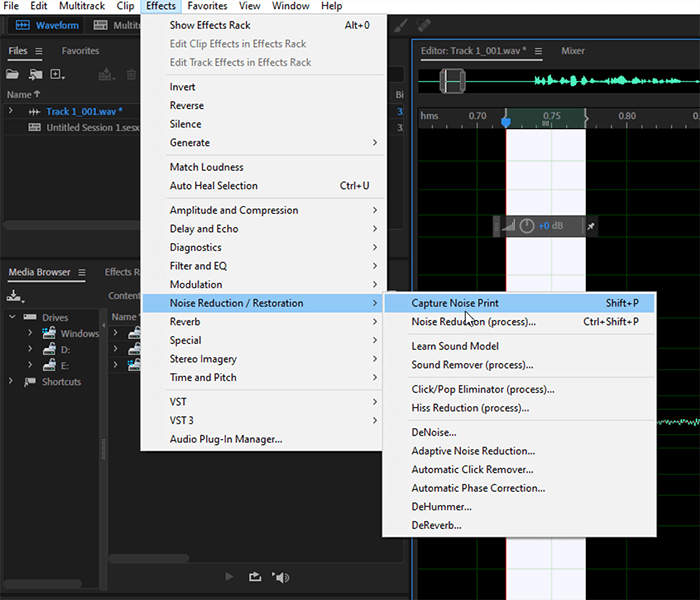Screen dimensions: 700x600
Task: Click the New File icon in Files panel
Action: click(57, 74)
